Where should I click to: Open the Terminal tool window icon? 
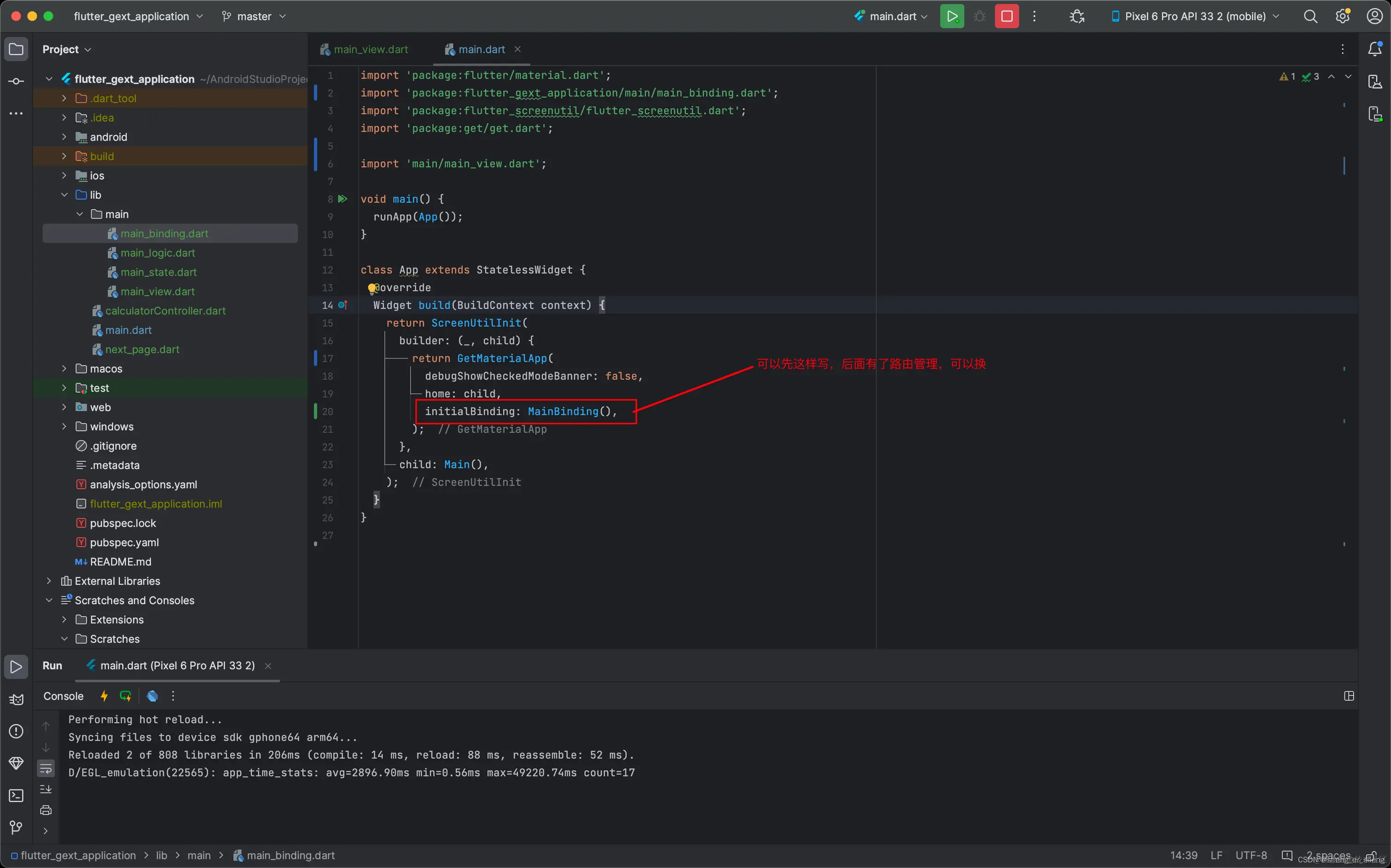(16, 796)
